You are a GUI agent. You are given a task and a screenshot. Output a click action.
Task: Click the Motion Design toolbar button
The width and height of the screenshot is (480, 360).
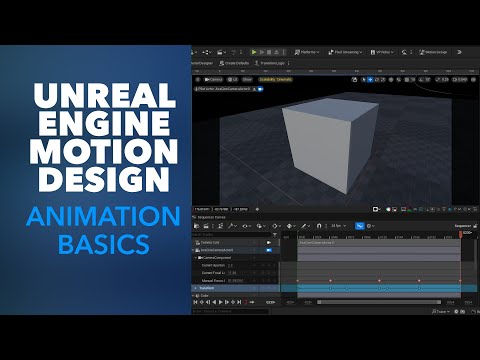(433, 52)
